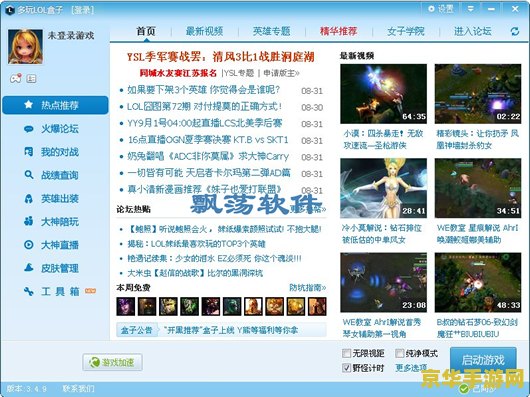
Task: Play the video thumbnail with duration 48:33
Action: pyautogui.click(x=478, y=282)
